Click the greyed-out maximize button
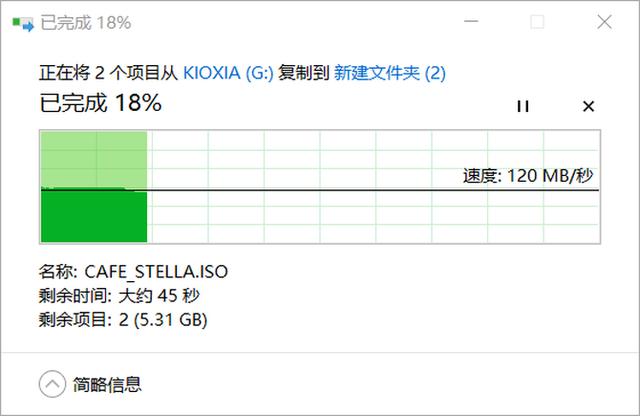640x416 pixels. click(x=538, y=22)
